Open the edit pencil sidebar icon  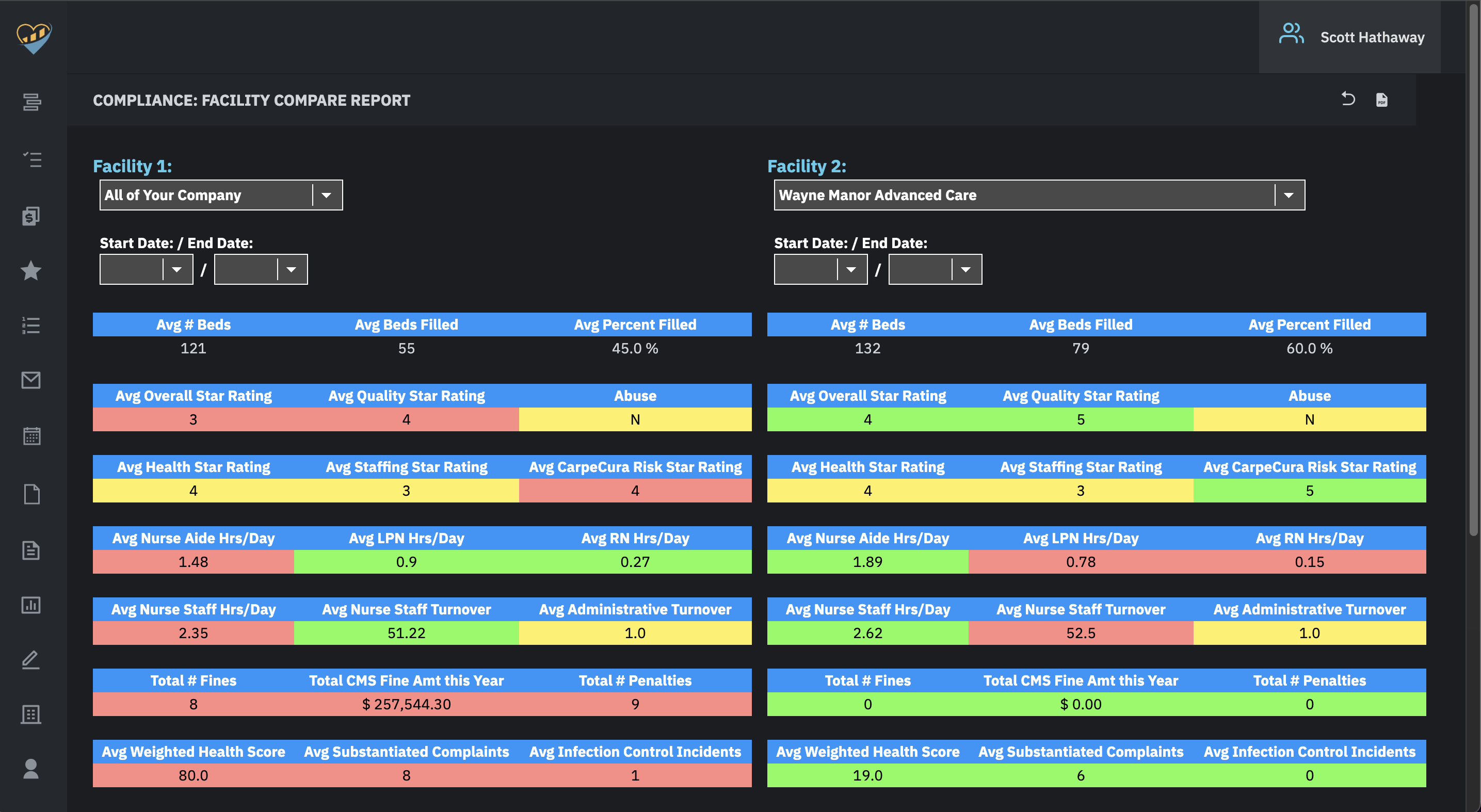pyautogui.click(x=31, y=660)
